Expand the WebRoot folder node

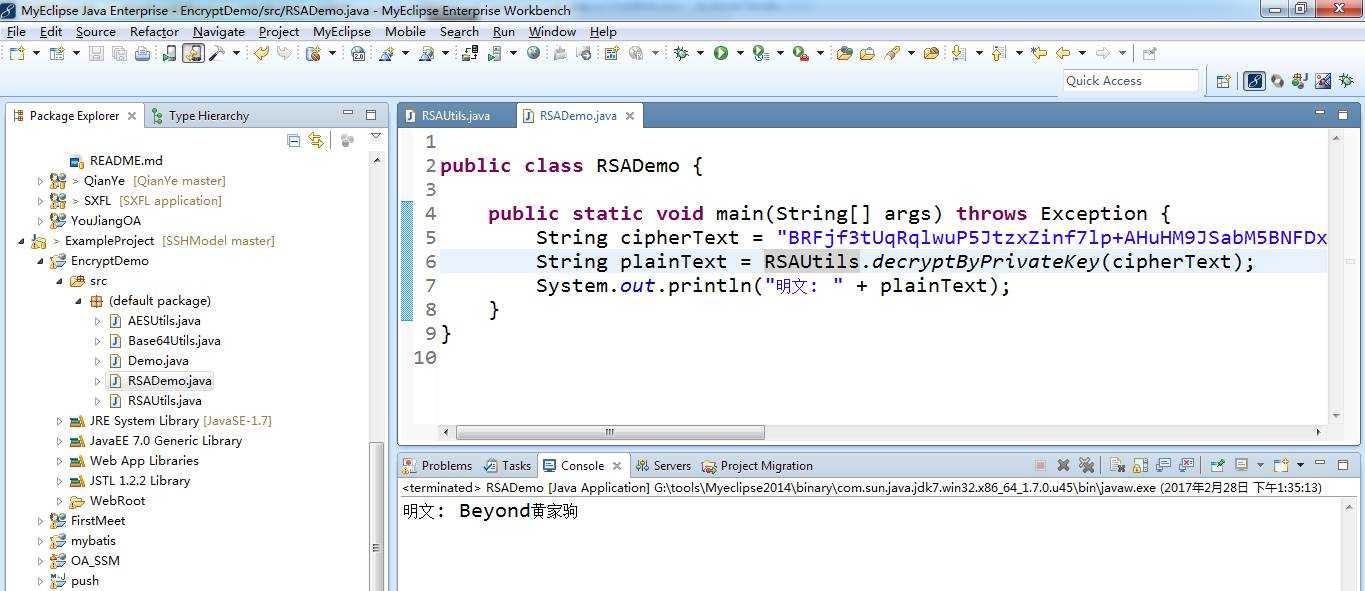[x=60, y=501]
